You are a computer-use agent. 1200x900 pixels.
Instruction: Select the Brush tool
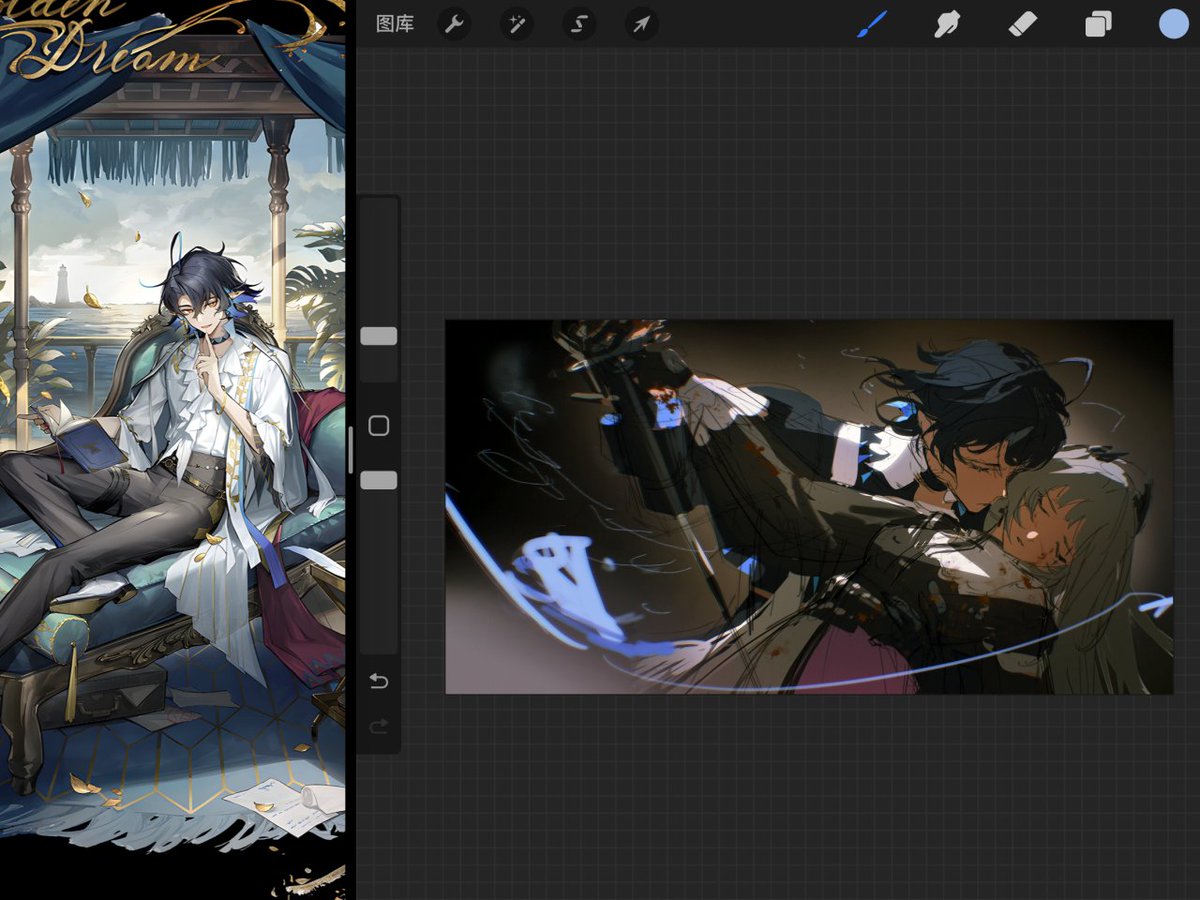[x=872, y=24]
